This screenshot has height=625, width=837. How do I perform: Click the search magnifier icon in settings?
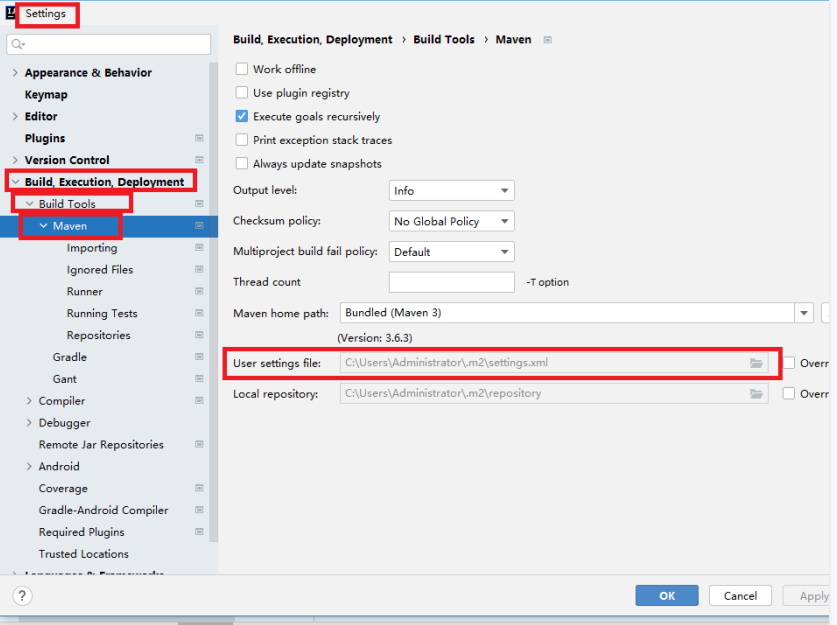(18, 44)
